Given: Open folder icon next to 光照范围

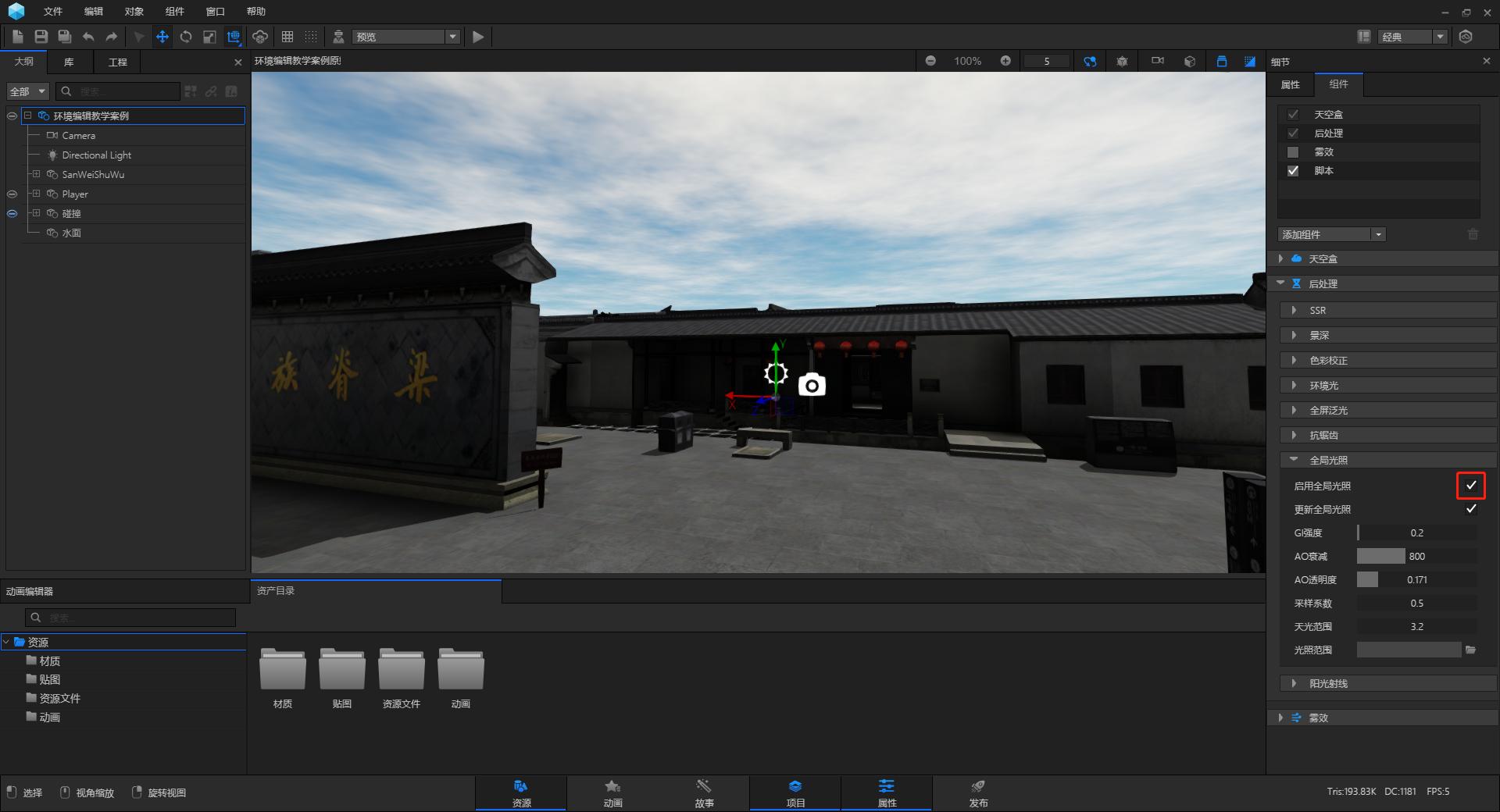Looking at the screenshot, I should click(1470, 650).
